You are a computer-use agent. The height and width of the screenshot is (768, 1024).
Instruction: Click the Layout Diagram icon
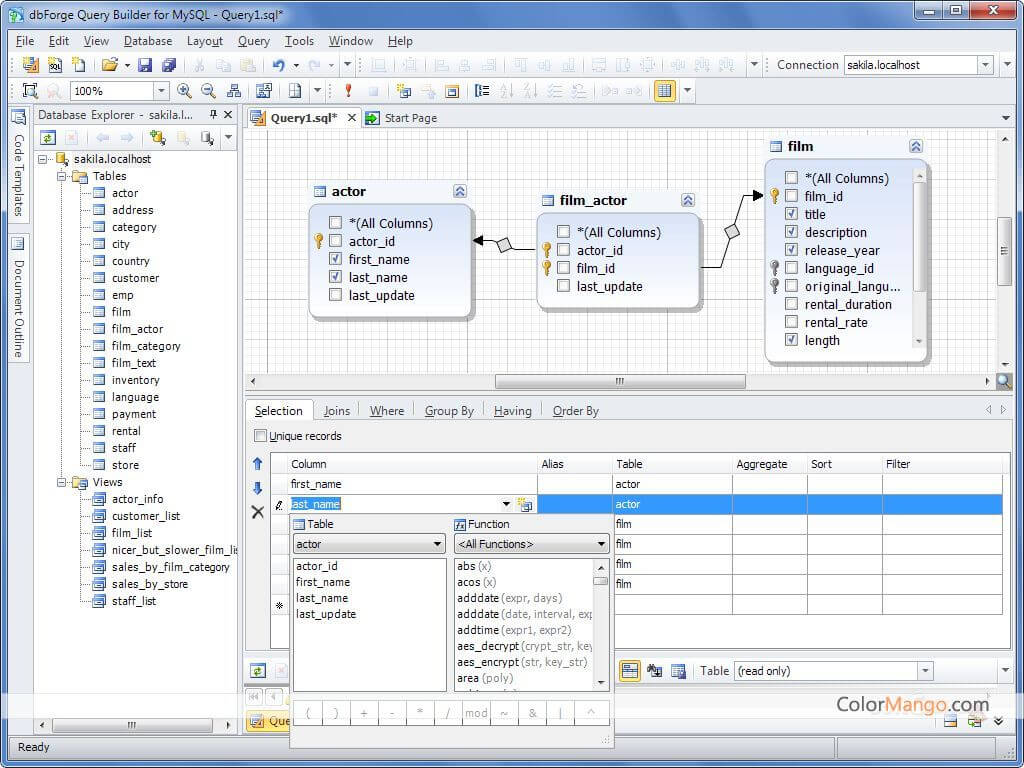(234, 91)
